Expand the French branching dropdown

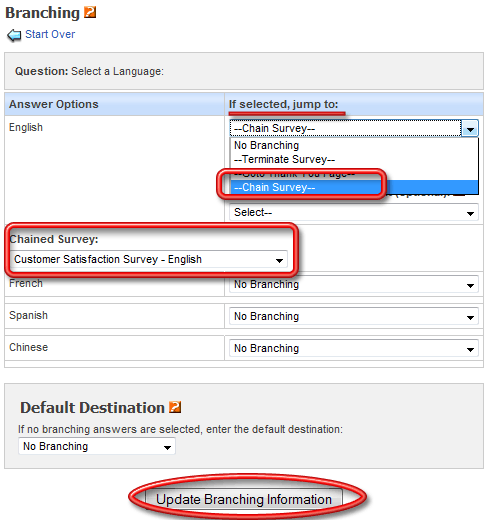coord(354,284)
